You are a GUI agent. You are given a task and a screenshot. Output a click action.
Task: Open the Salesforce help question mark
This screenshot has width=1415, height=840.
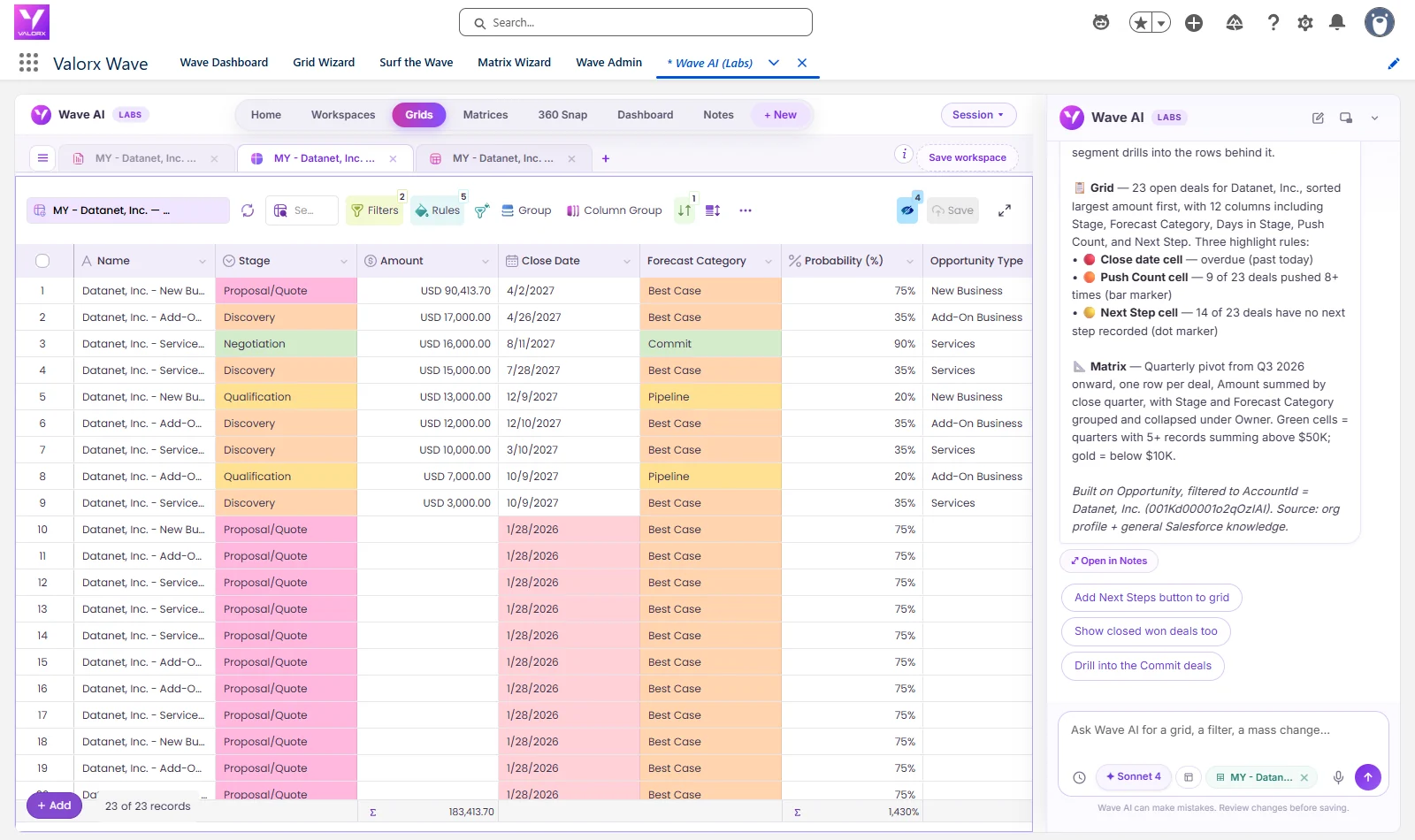(x=1273, y=23)
